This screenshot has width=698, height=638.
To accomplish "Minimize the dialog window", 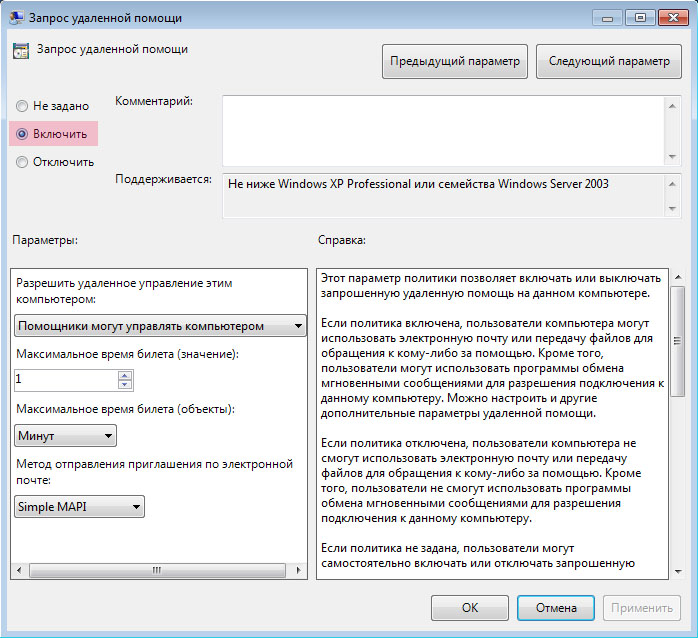I will point(608,18).
